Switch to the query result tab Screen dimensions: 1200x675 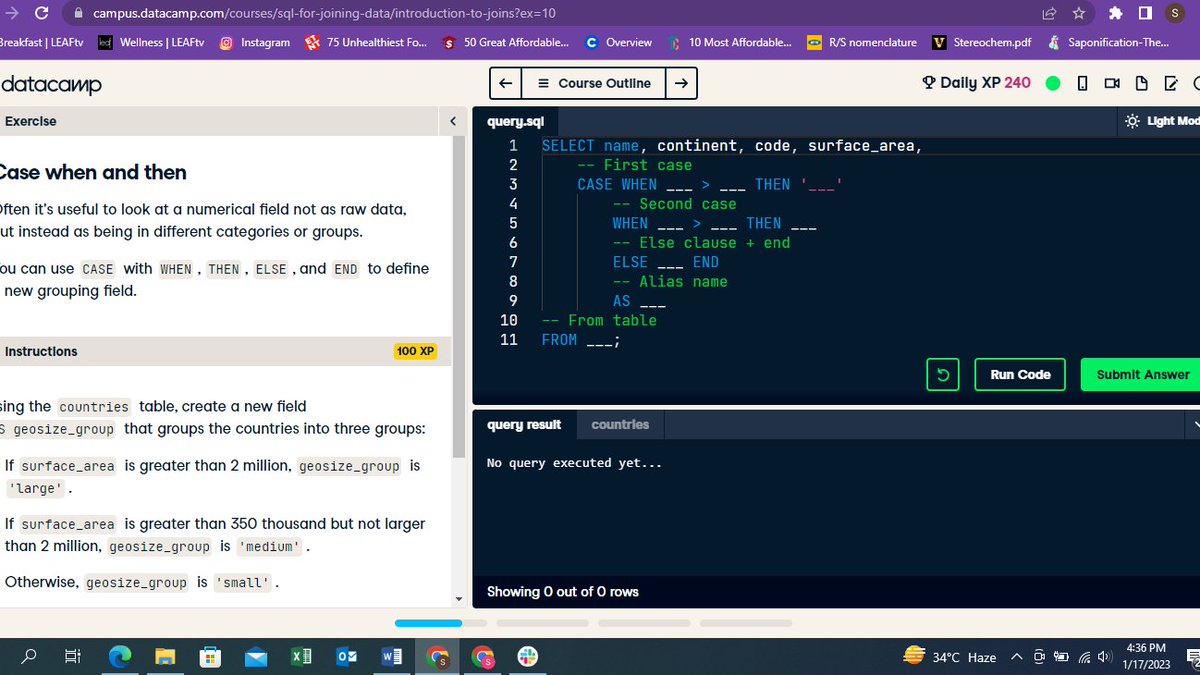pyautogui.click(x=524, y=425)
